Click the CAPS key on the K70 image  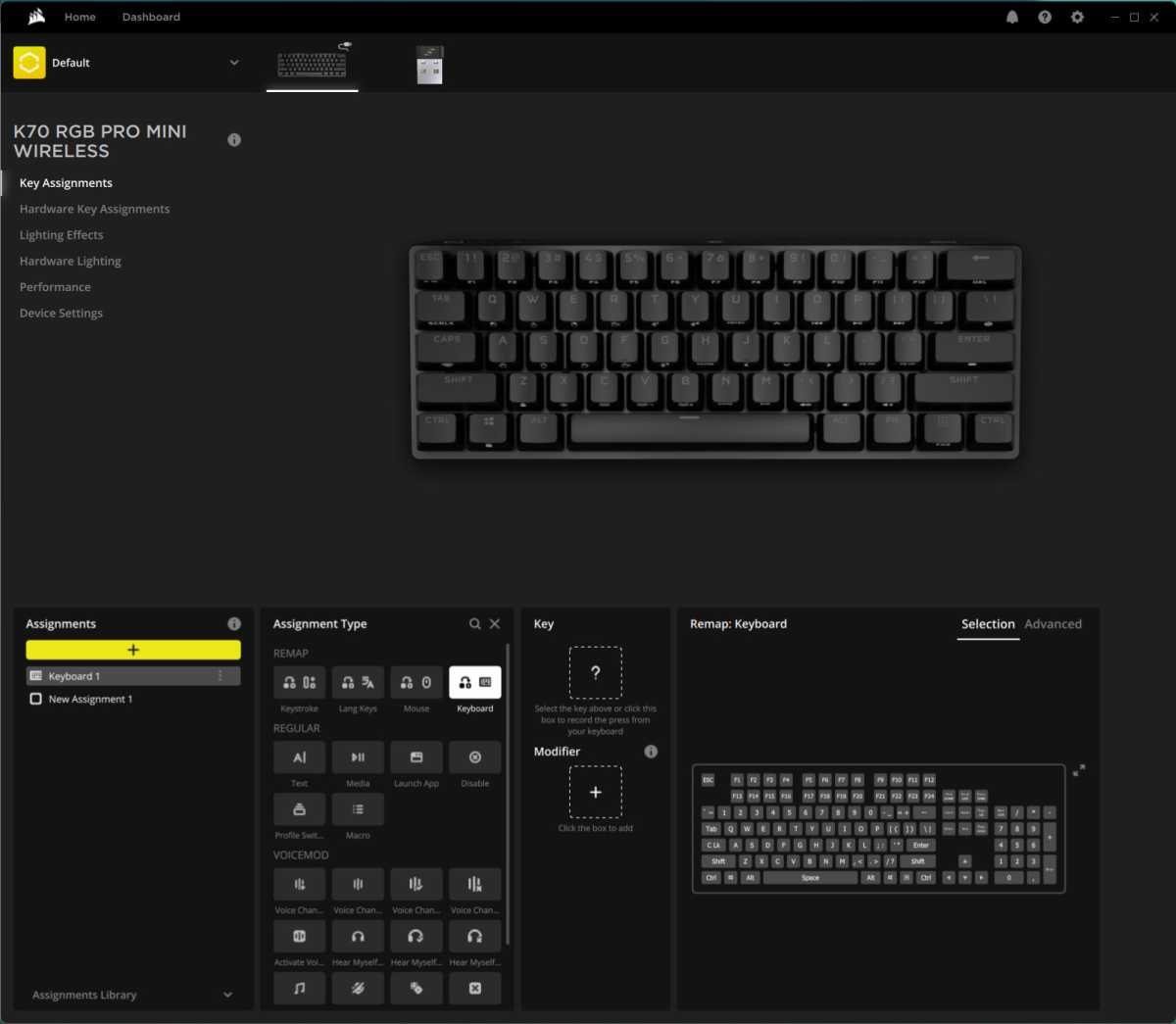[x=448, y=350]
